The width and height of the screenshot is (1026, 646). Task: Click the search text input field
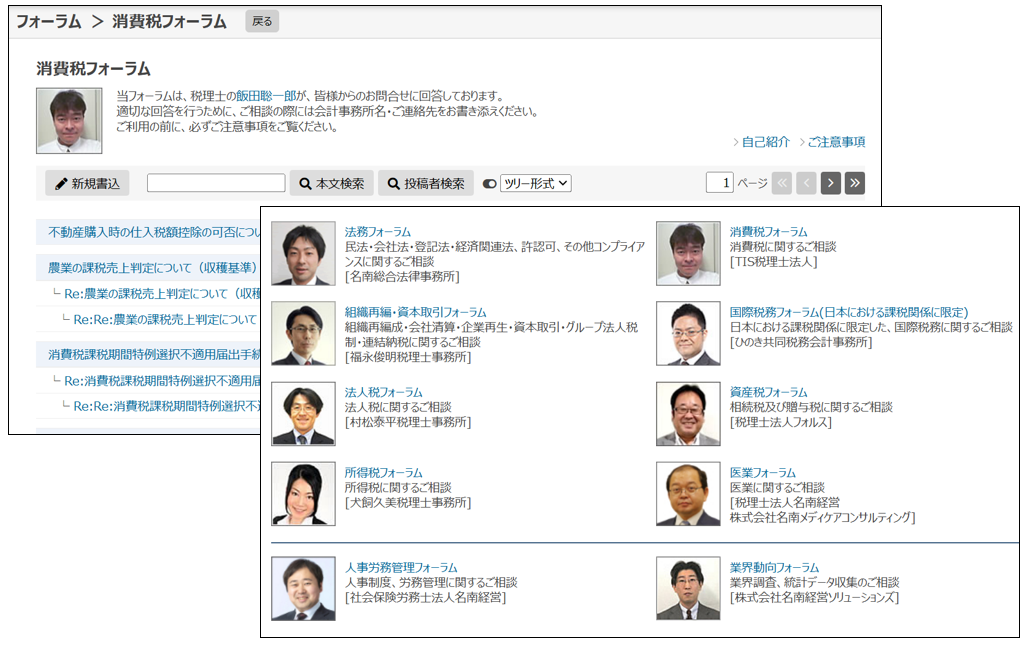coord(216,183)
